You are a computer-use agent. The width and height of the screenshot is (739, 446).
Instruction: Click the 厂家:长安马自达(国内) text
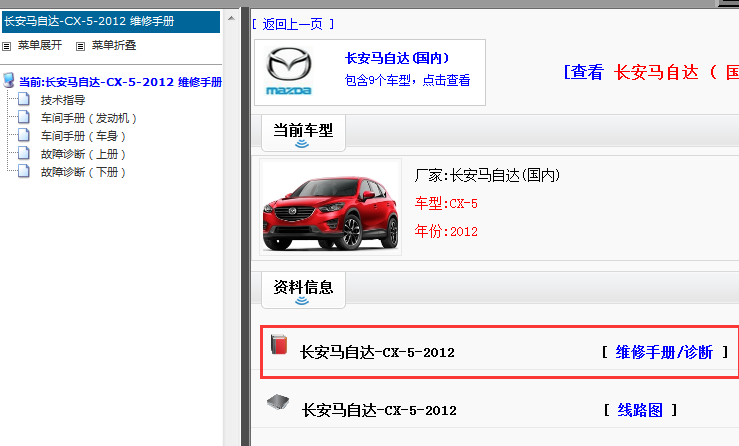tap(487, 175)
